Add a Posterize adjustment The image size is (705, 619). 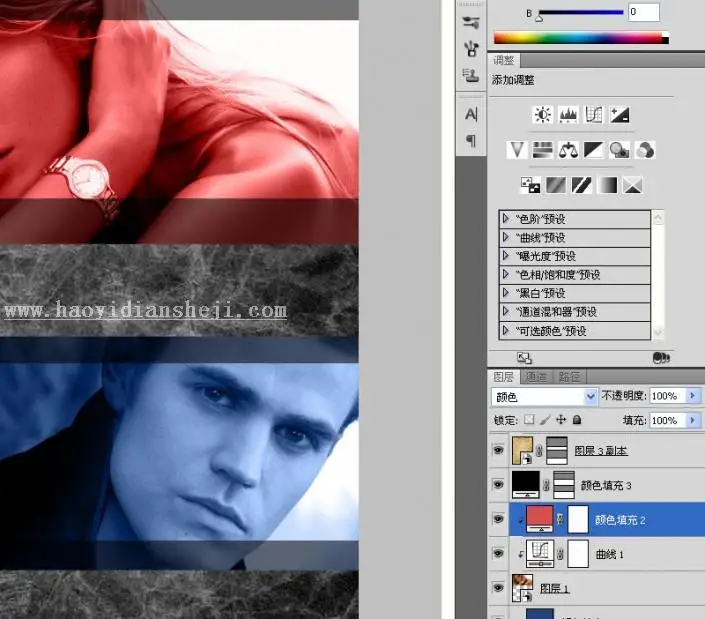click(x=556, y=185)
